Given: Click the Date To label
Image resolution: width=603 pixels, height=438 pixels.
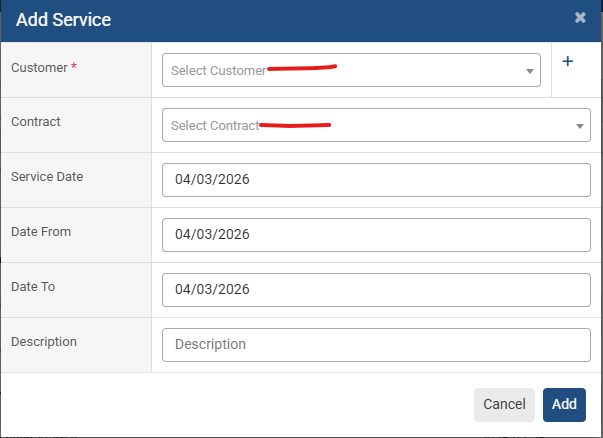Looking at the screenshot, I should pyautogui.click(x=33, y=287).
